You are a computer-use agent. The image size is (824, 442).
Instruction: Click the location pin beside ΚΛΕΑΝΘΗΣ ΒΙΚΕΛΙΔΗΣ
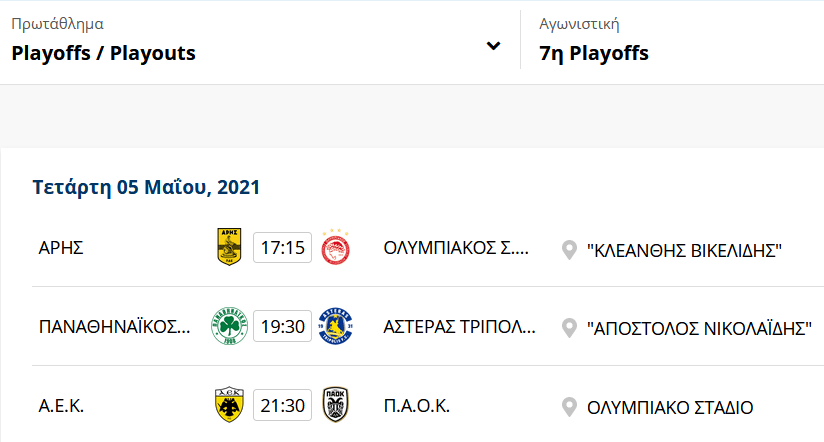coord(570,248)
